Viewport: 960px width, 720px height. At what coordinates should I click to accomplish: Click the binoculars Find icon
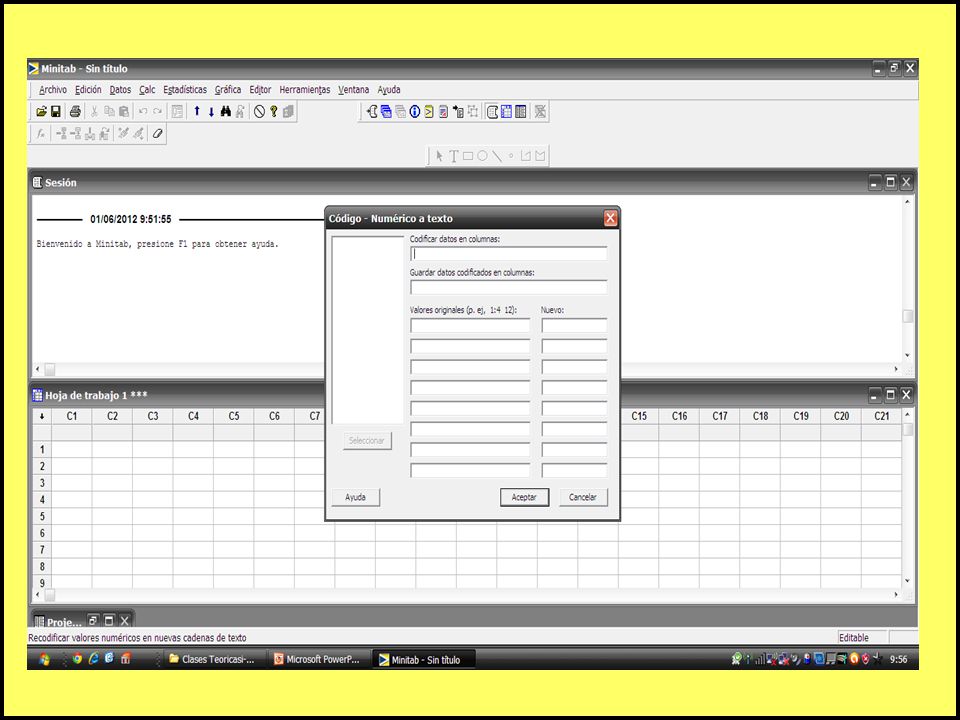[226, 111]
